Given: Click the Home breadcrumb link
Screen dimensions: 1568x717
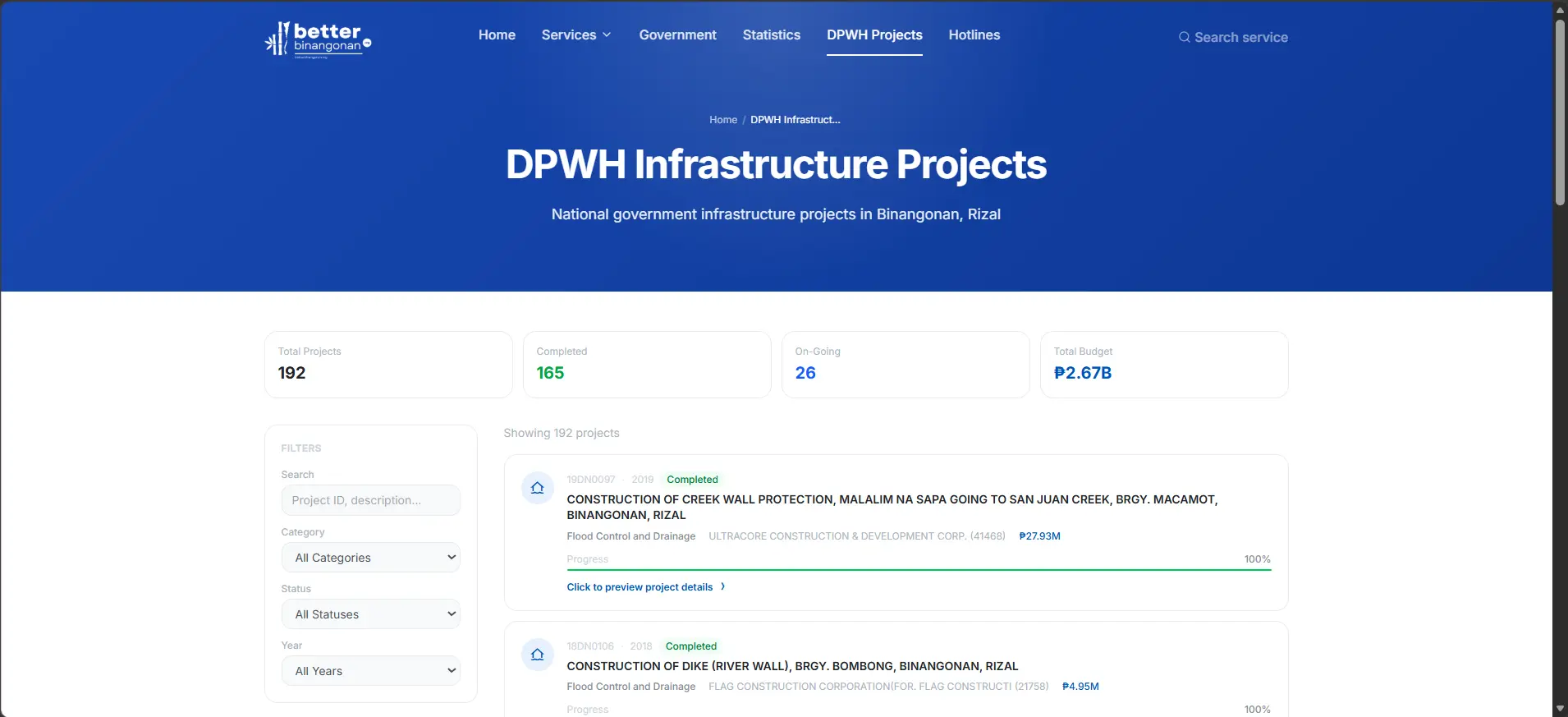Looking at the screenshot, I should (x=723, y=120).
